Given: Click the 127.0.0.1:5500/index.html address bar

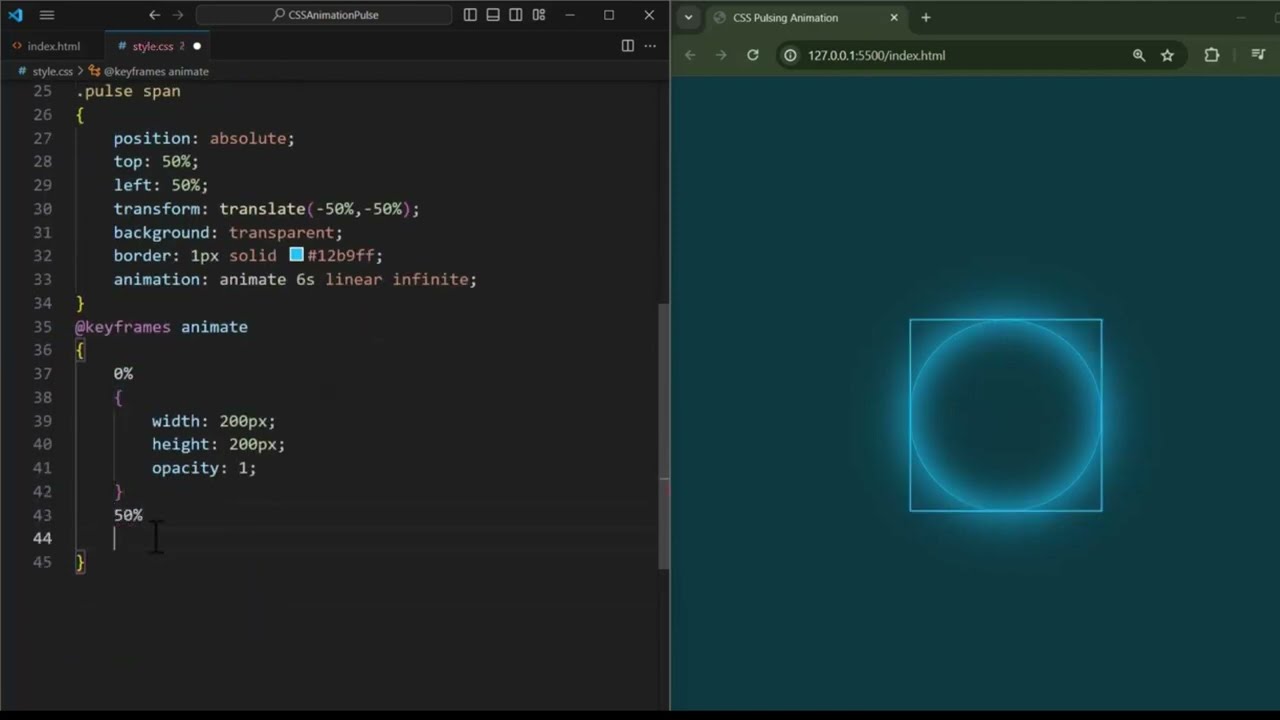Looking at the screenshot, I should coord(876,55).
